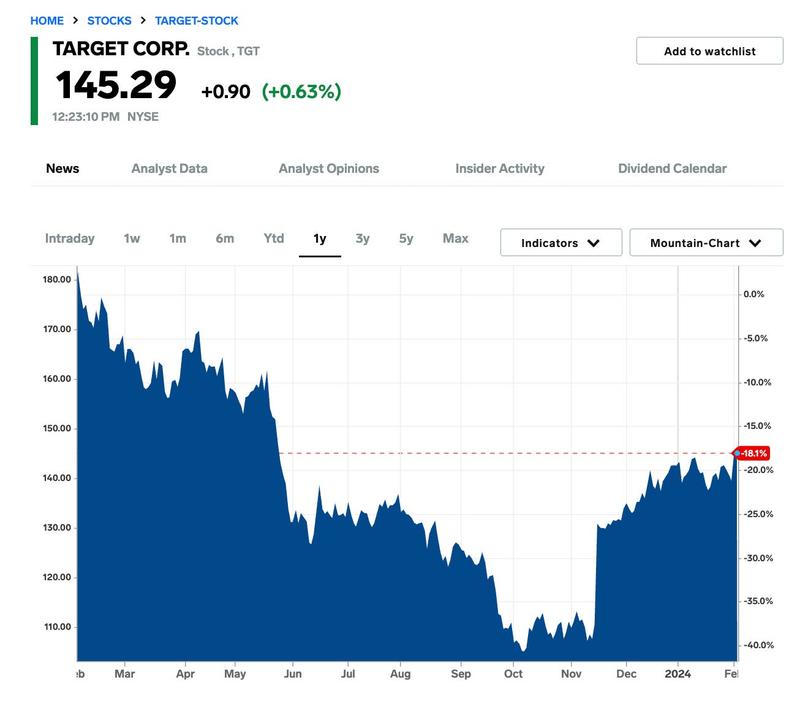This screenshot has height=701, width=800.
Task: Open the Mountain-Chart type dropdown
Action: click(706, 243)
